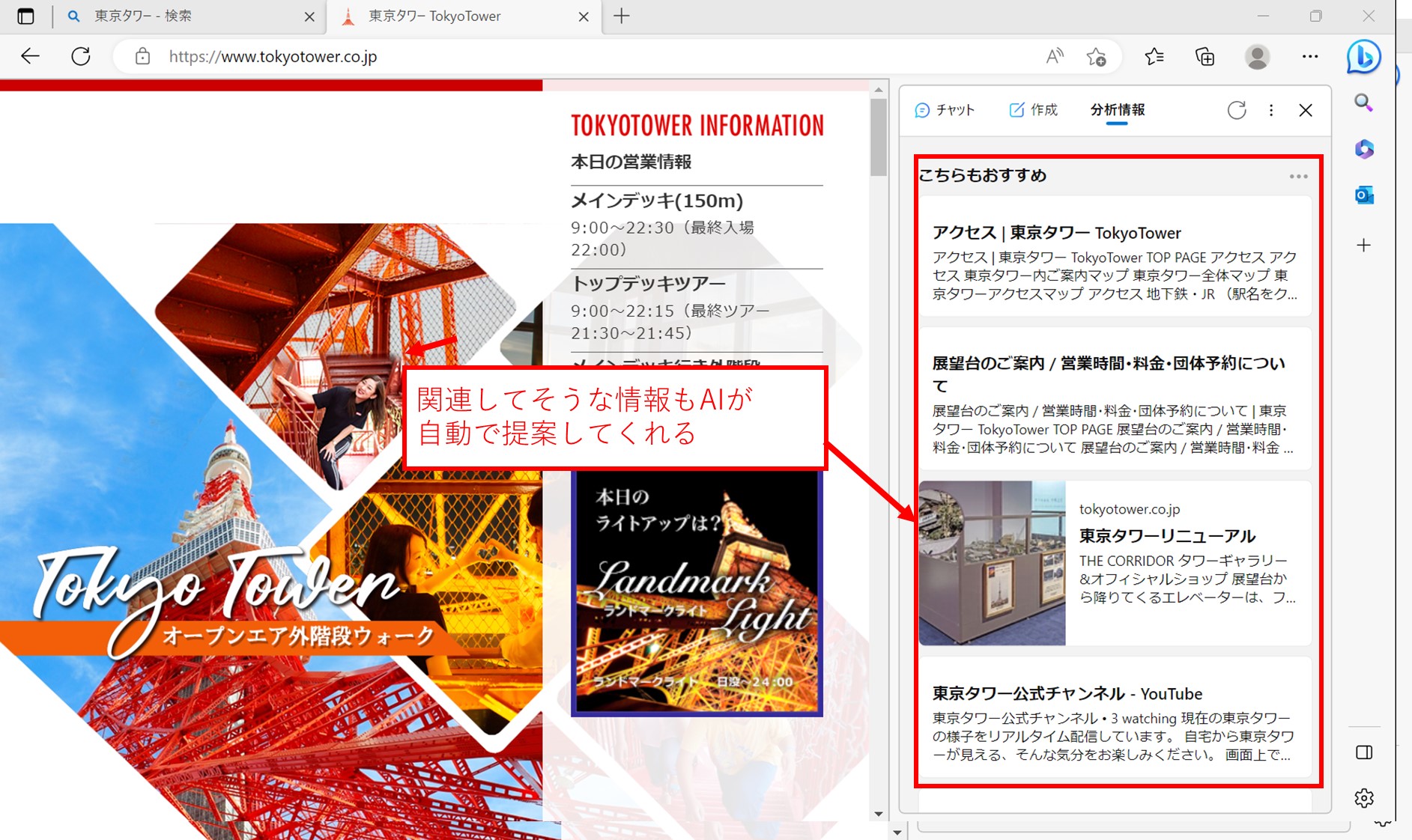Go back with the back arrow
The image size is (1412, 840).
coord(30,56)
